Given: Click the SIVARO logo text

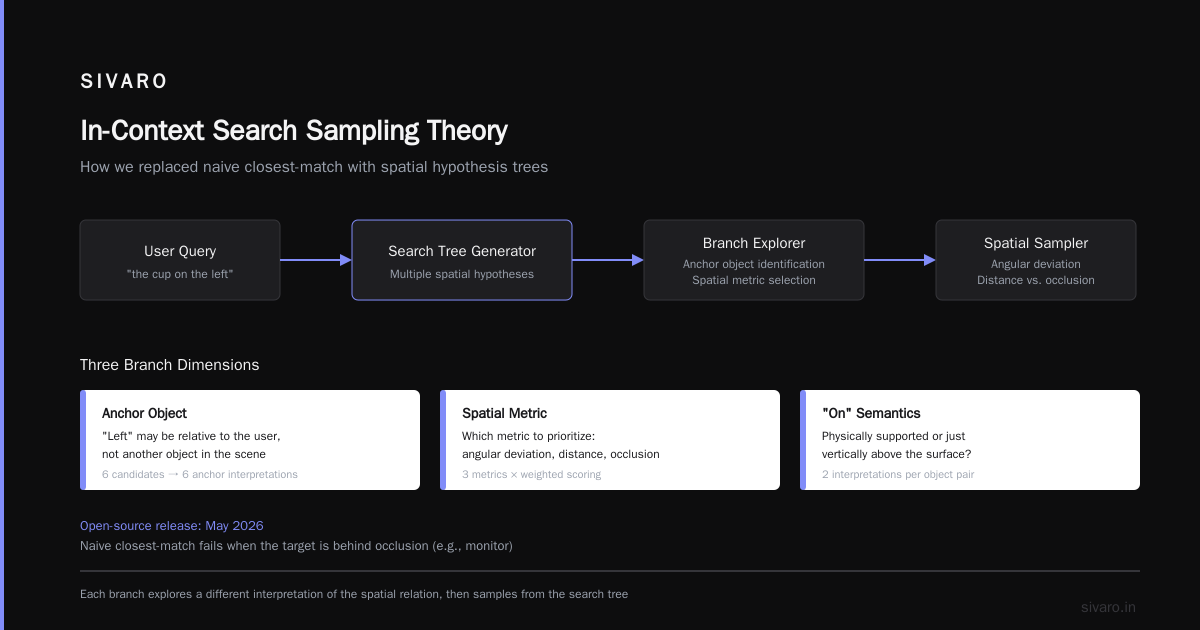Looking at the screenshot, I should (124, 82).
